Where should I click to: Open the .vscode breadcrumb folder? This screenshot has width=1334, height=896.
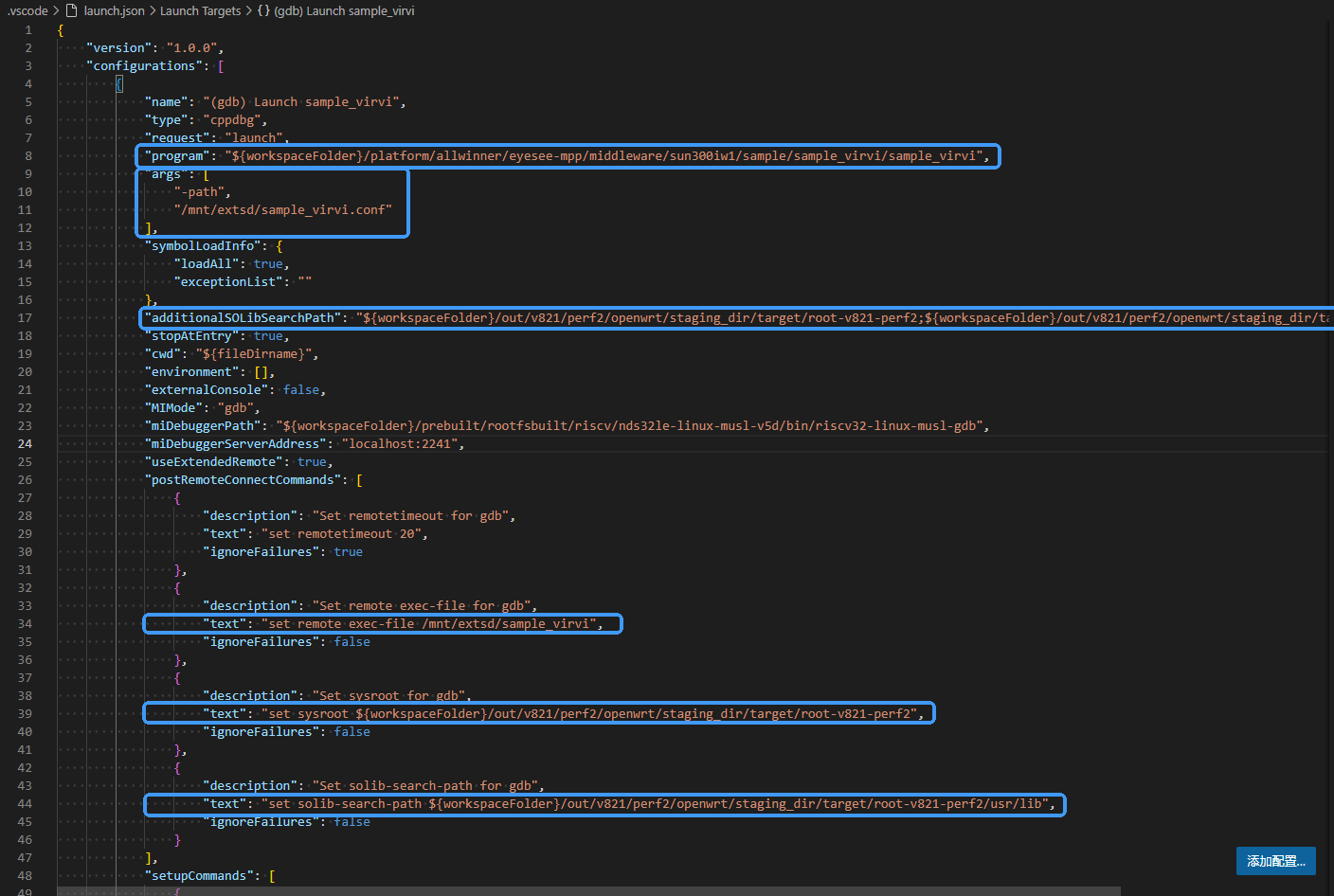pyautogui.click(x=27, y=10)
